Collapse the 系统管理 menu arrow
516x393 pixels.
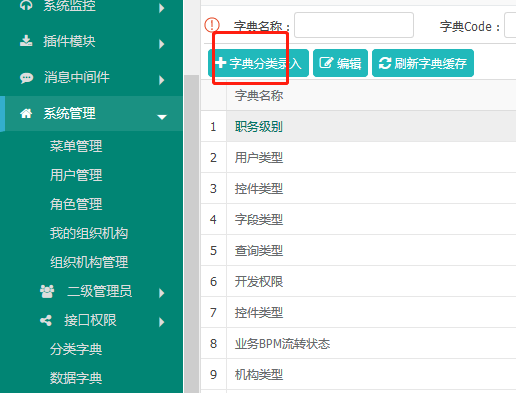(162, 117)
